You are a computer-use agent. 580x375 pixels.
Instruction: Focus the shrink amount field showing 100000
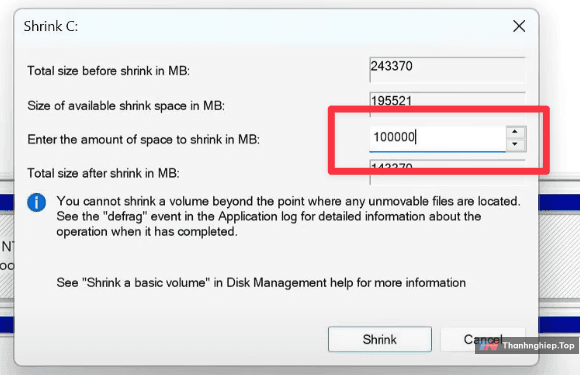438,138
